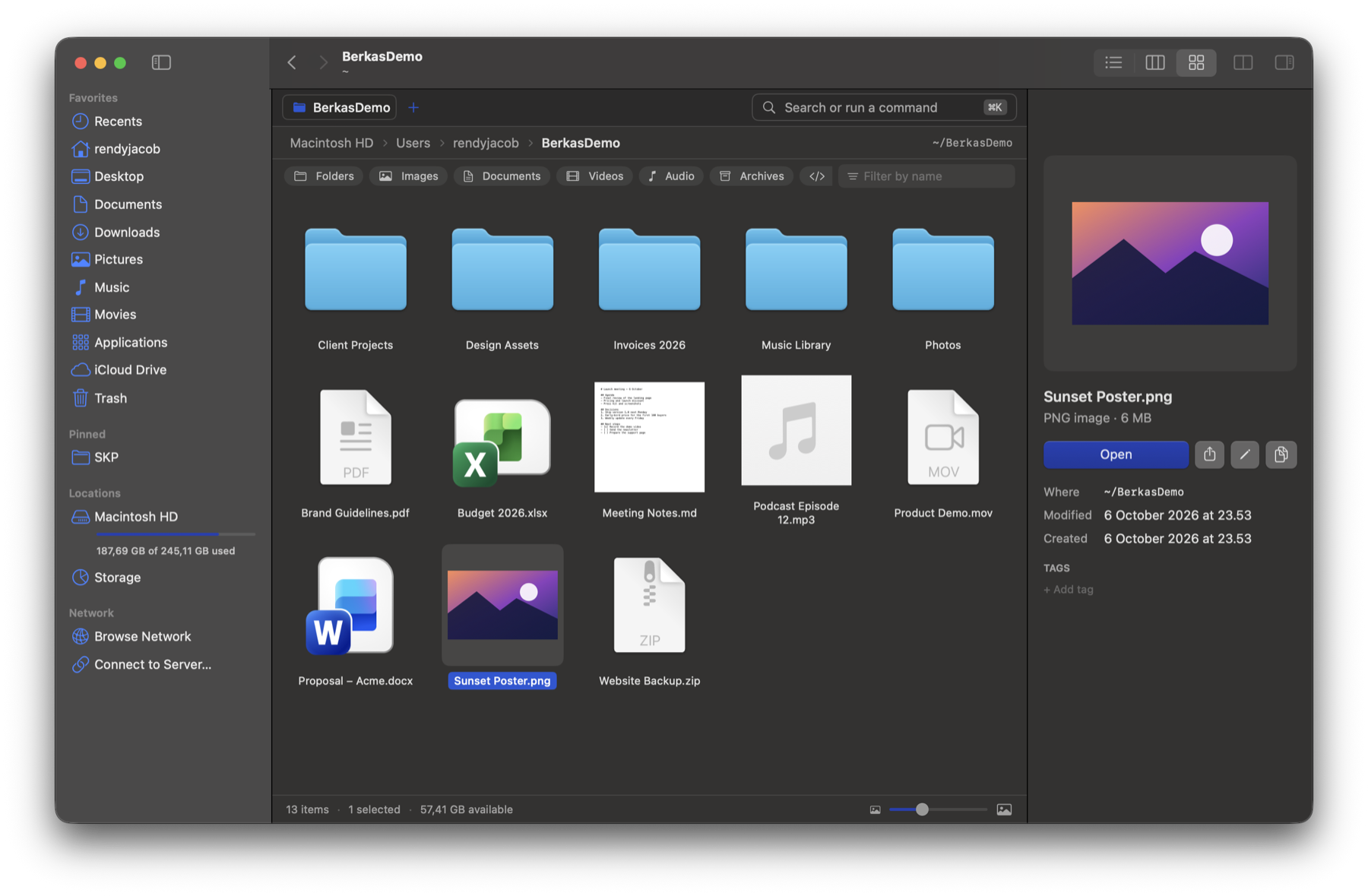Screen dimensions: 1368x896
Task: Copy the file with the copy icon
Action: tap(1281, 454)
